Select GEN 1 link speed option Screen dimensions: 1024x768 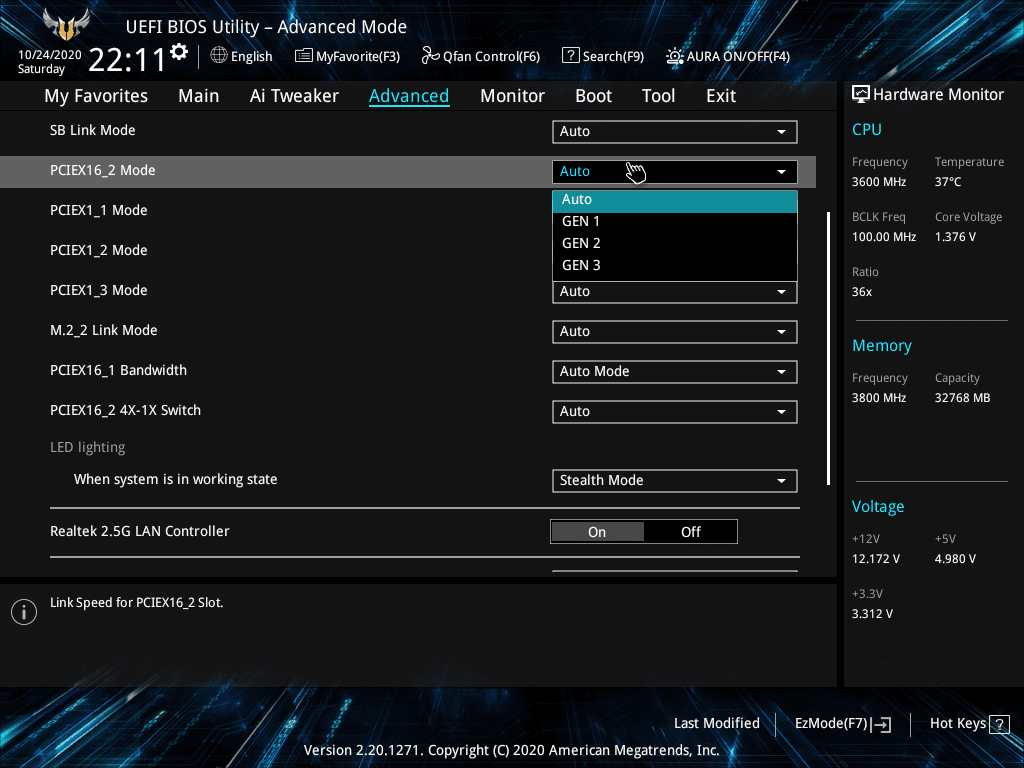[x=675, y=221]
